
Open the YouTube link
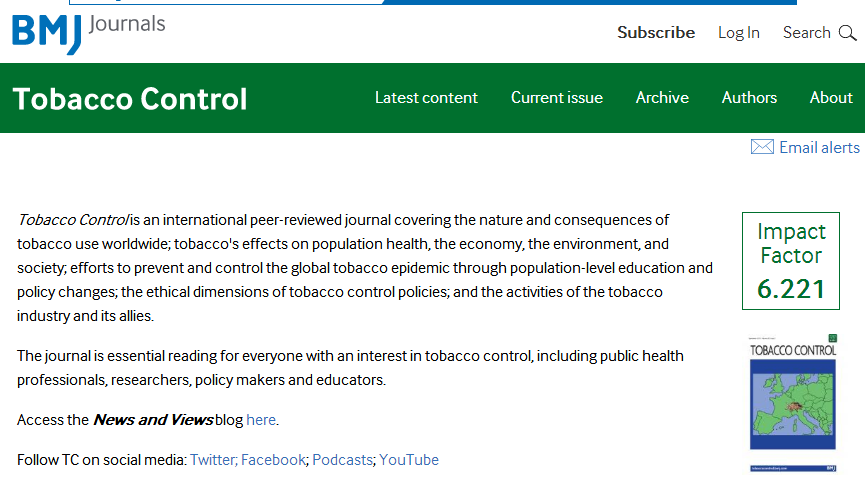[x=409, y=460]
